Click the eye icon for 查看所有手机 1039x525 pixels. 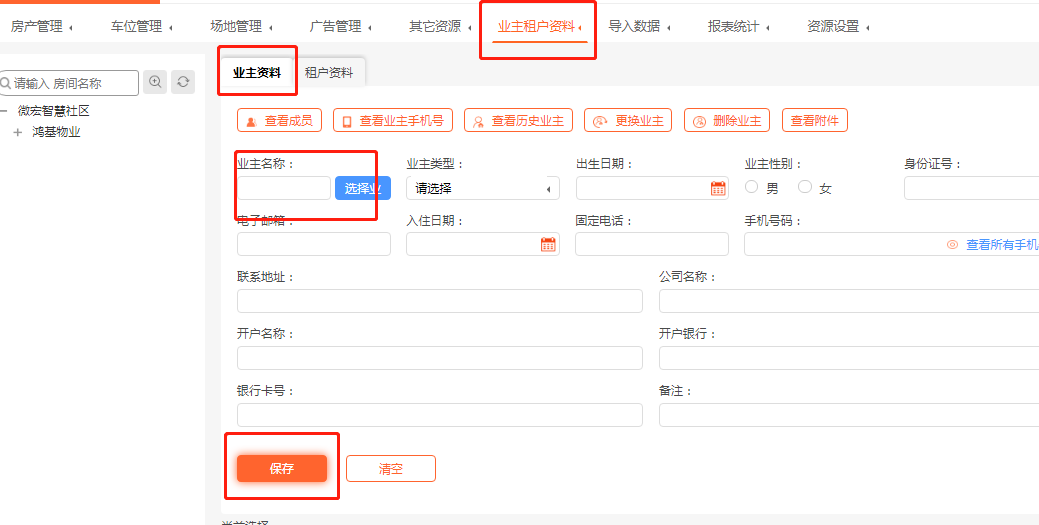[952, 244]
